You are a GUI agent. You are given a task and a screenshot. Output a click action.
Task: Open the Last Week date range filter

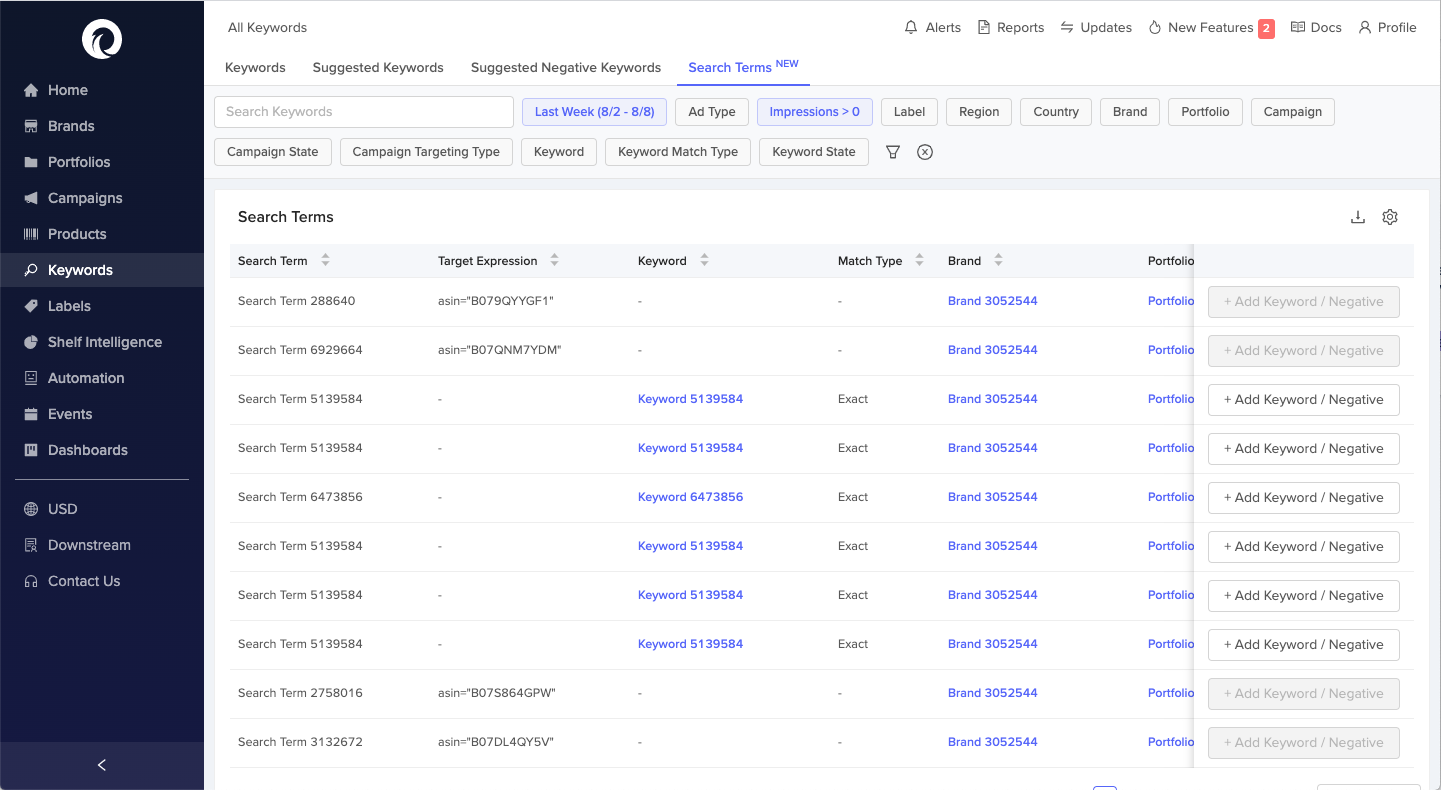[x=594, y=112]
